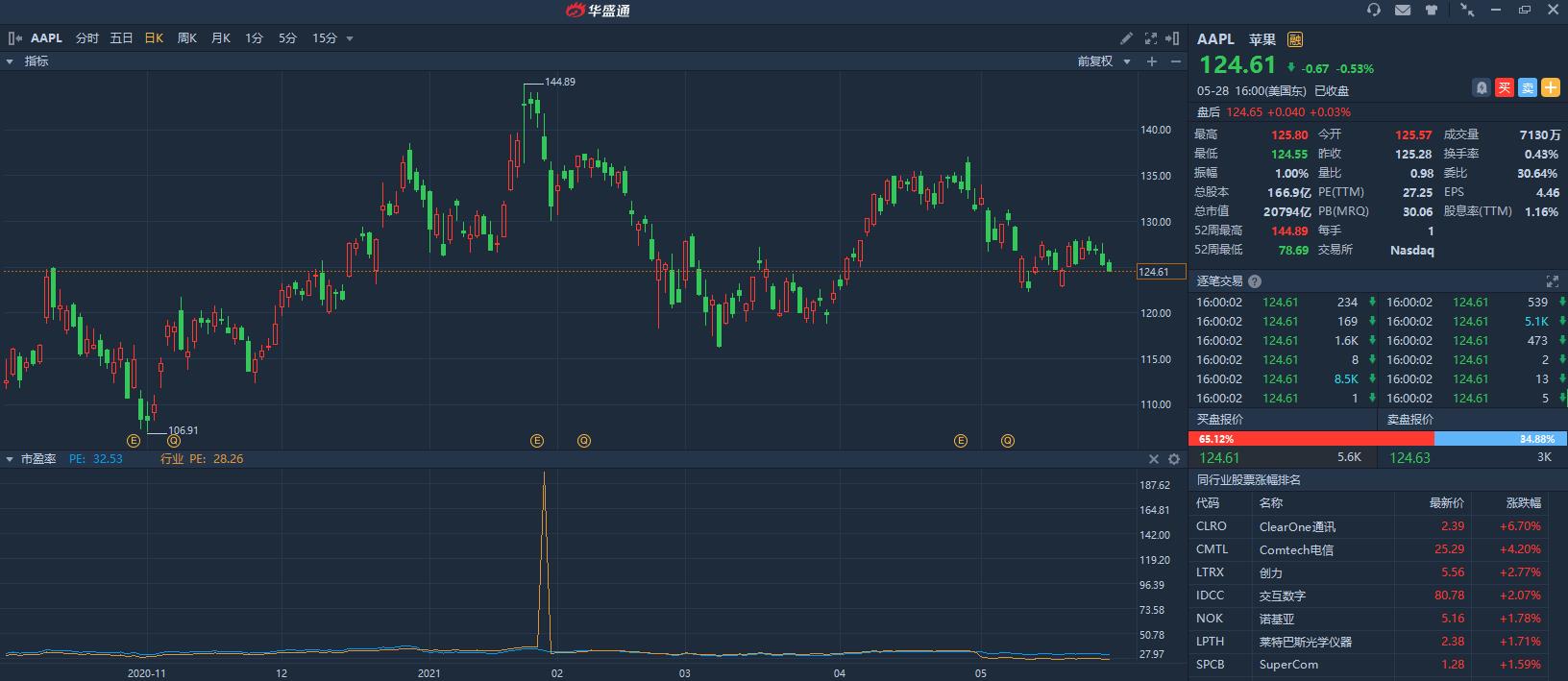Switch to 月K monthly chart

coord(221,38)
